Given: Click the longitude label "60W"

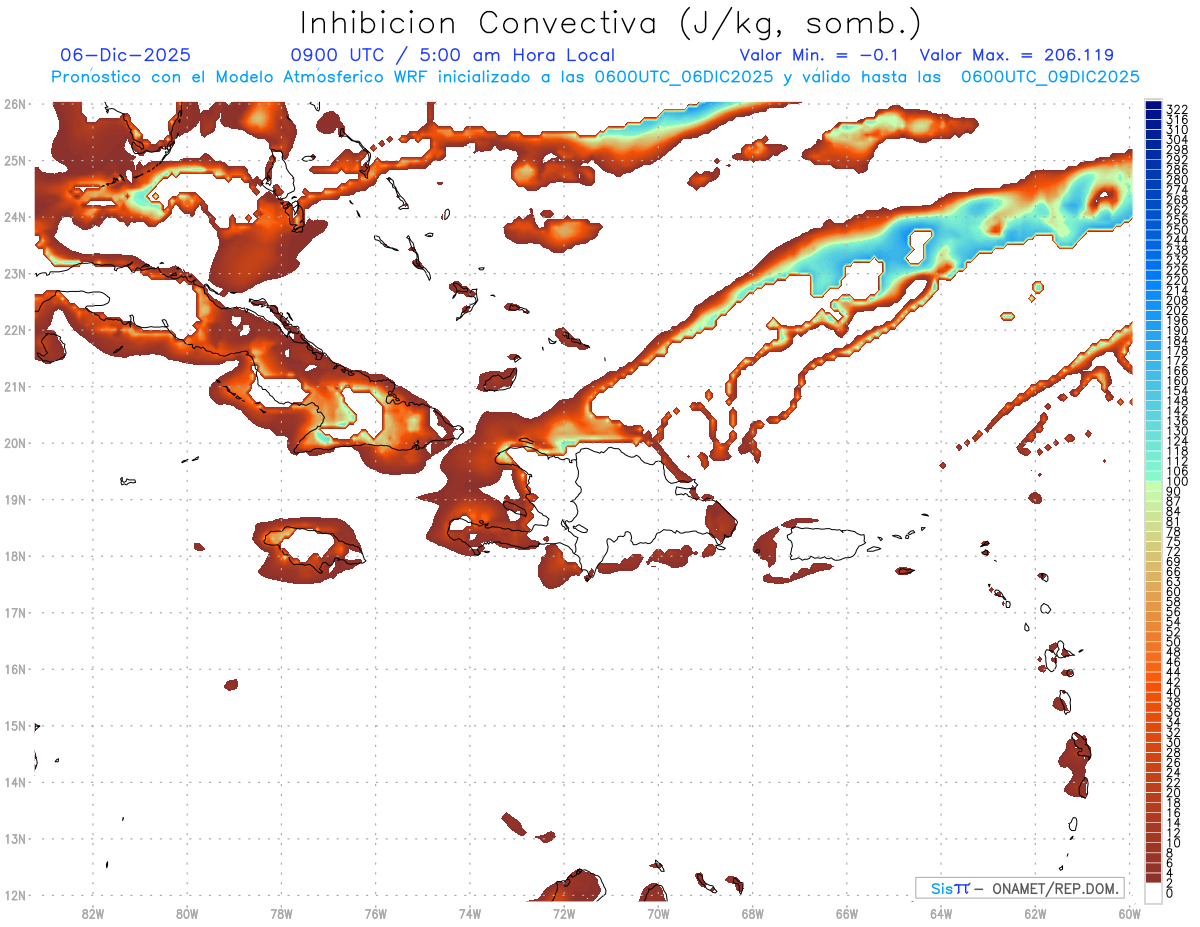Looking at the screenshot, I should click(x=1129, y=913).
